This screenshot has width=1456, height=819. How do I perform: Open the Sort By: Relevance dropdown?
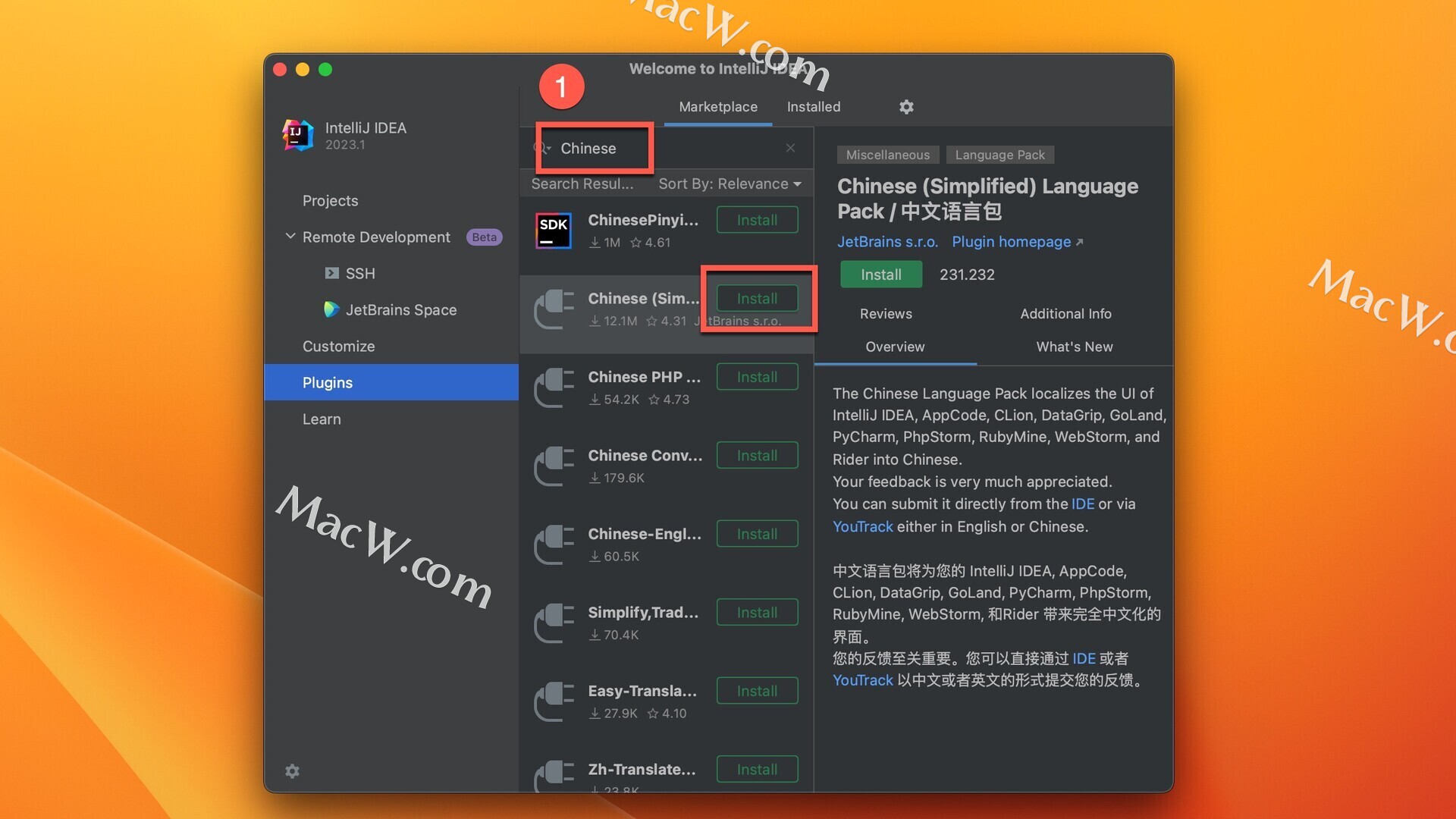(x=730, y=184)
